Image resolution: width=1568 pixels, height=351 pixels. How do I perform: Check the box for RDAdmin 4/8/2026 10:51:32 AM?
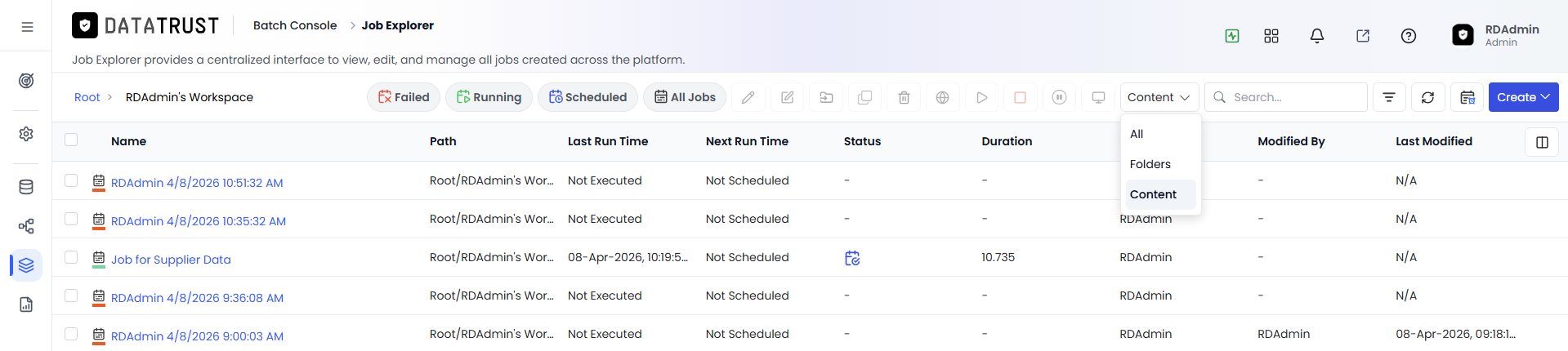point(71,180)
